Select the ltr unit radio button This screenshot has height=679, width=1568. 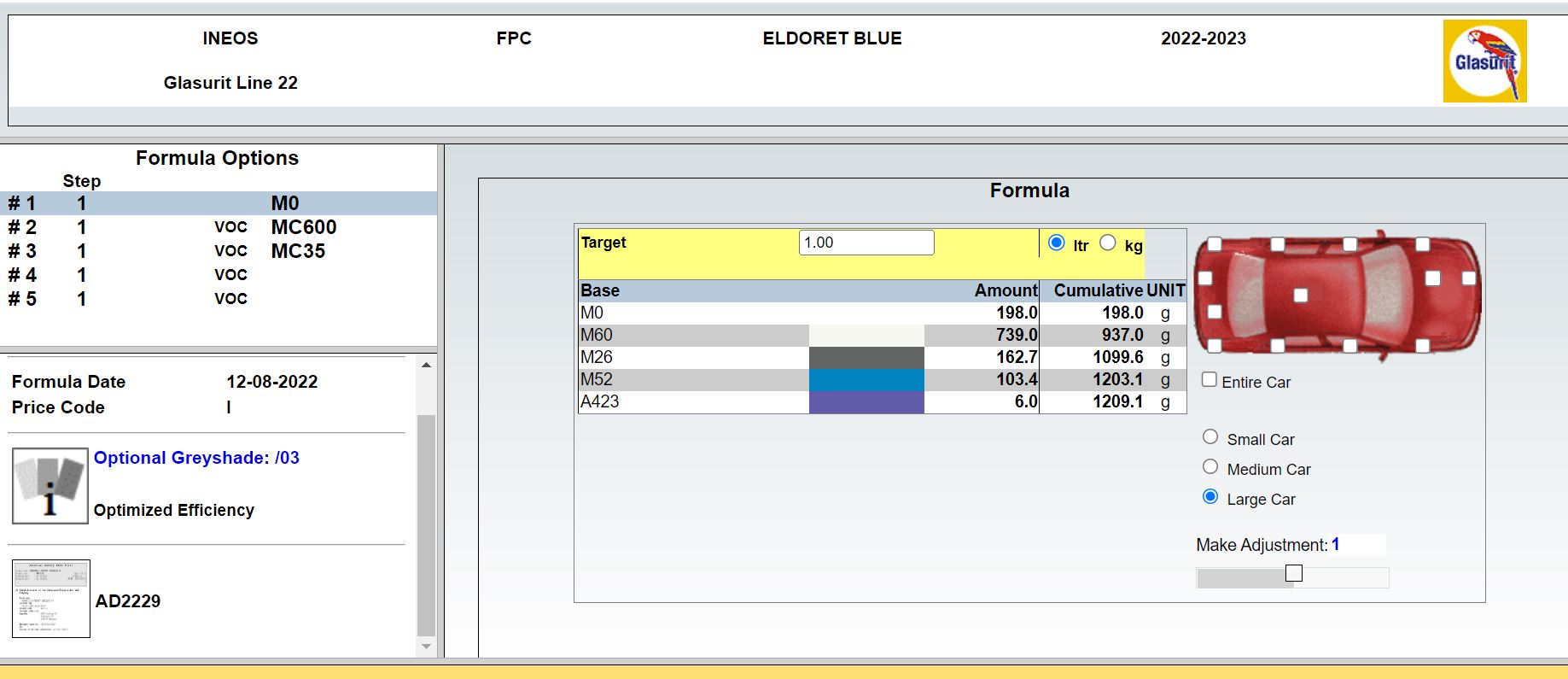(x=1056, y=243)
